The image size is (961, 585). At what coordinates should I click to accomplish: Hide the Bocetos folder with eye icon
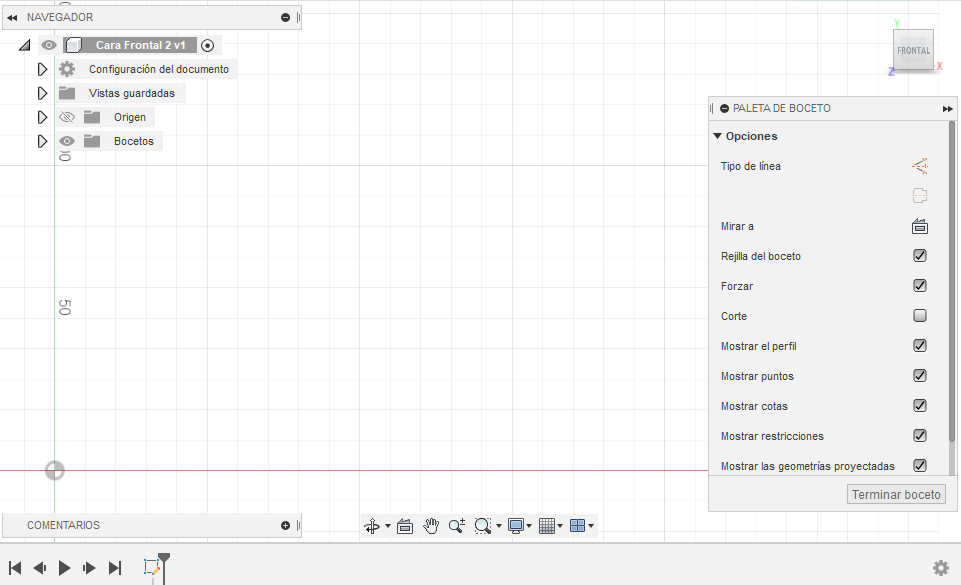[67, 141]
